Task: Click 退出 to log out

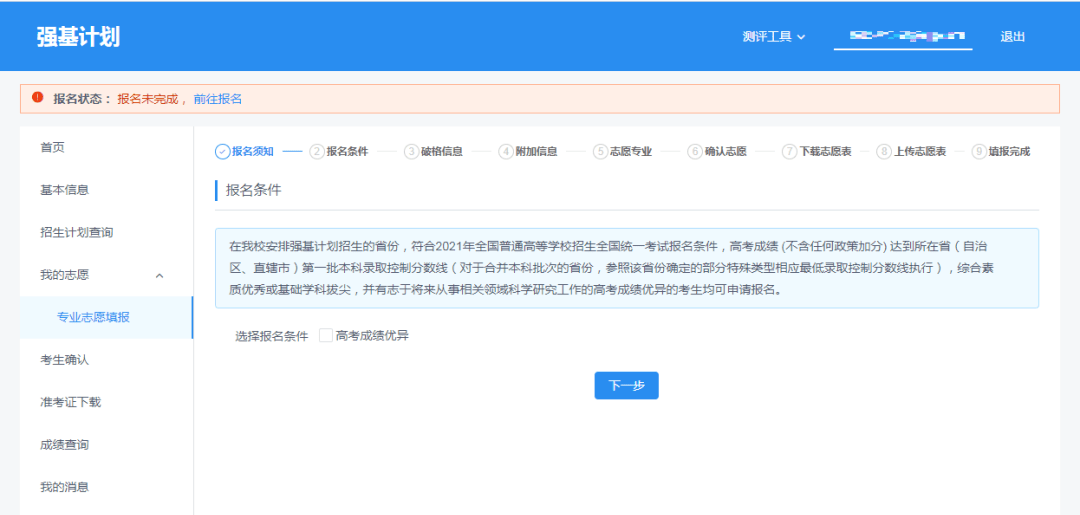Action: [1012, 37]
